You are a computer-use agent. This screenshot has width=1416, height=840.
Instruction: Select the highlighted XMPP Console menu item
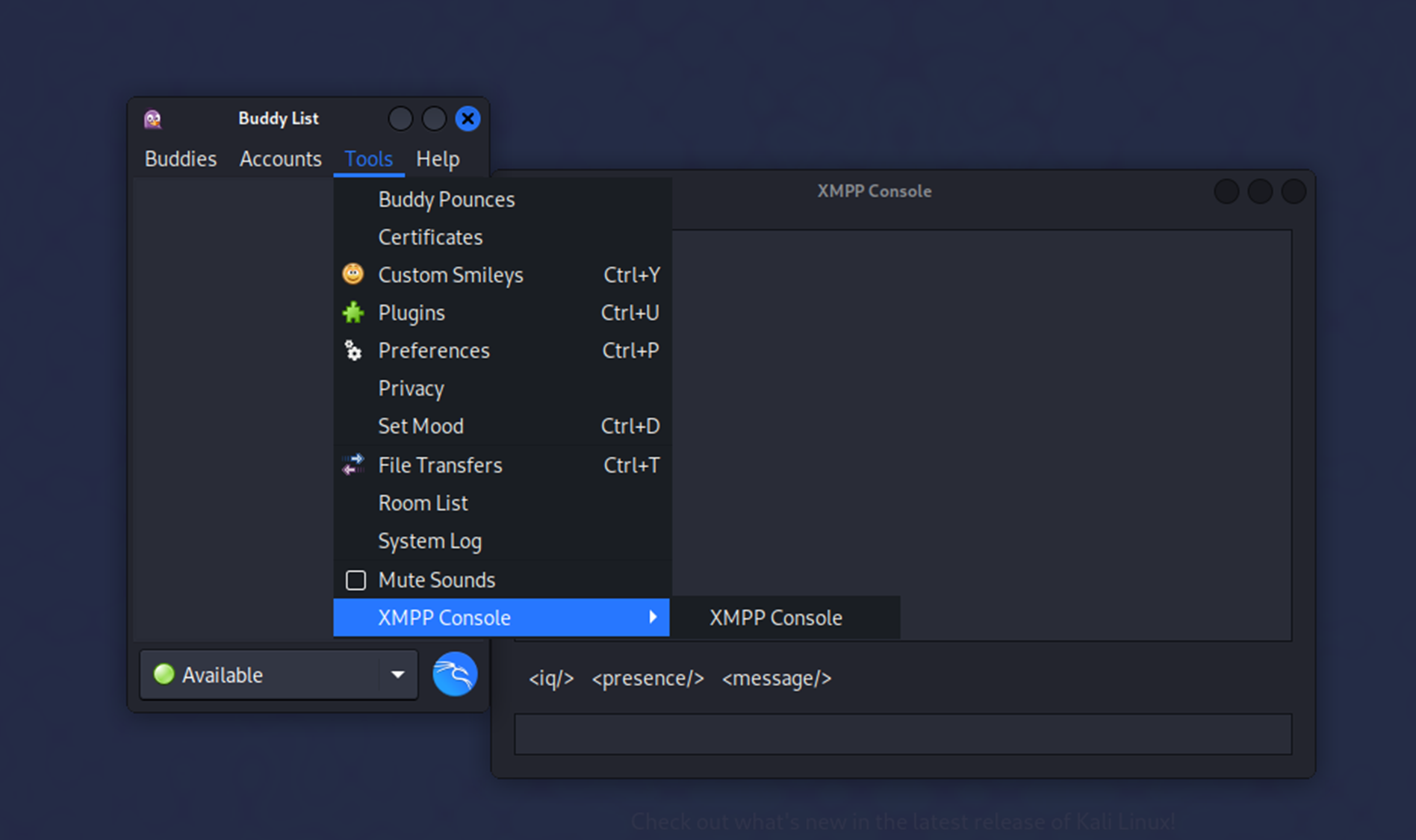tap(502, 617)
